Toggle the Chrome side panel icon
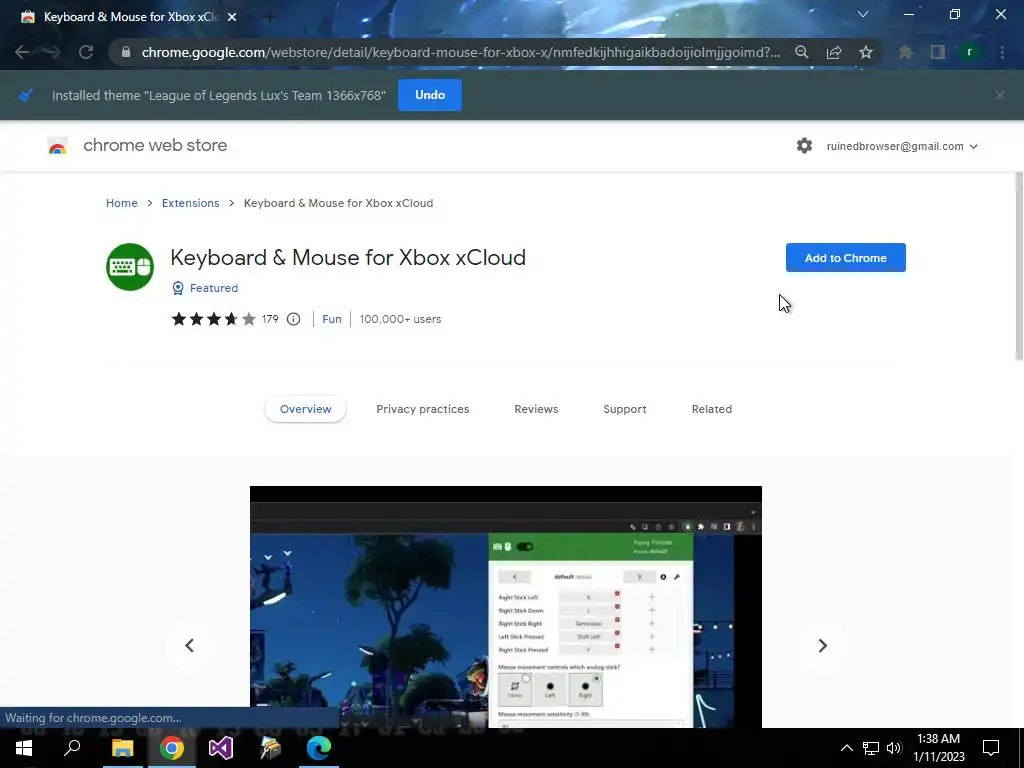 (938, 52)
